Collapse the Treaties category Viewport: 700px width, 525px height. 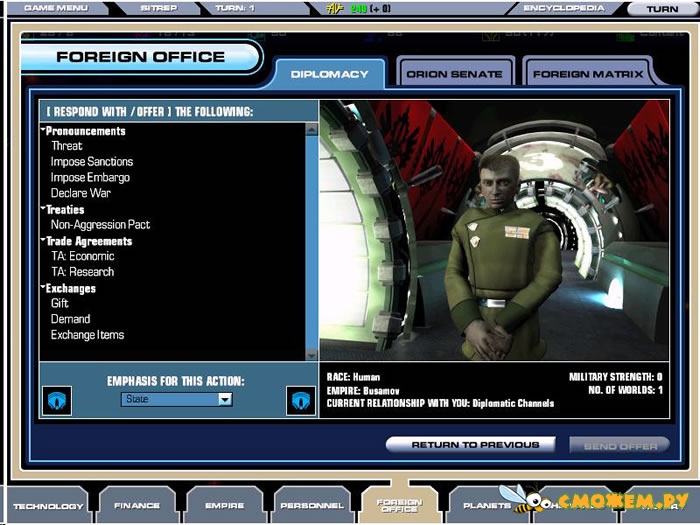[43, 208]
